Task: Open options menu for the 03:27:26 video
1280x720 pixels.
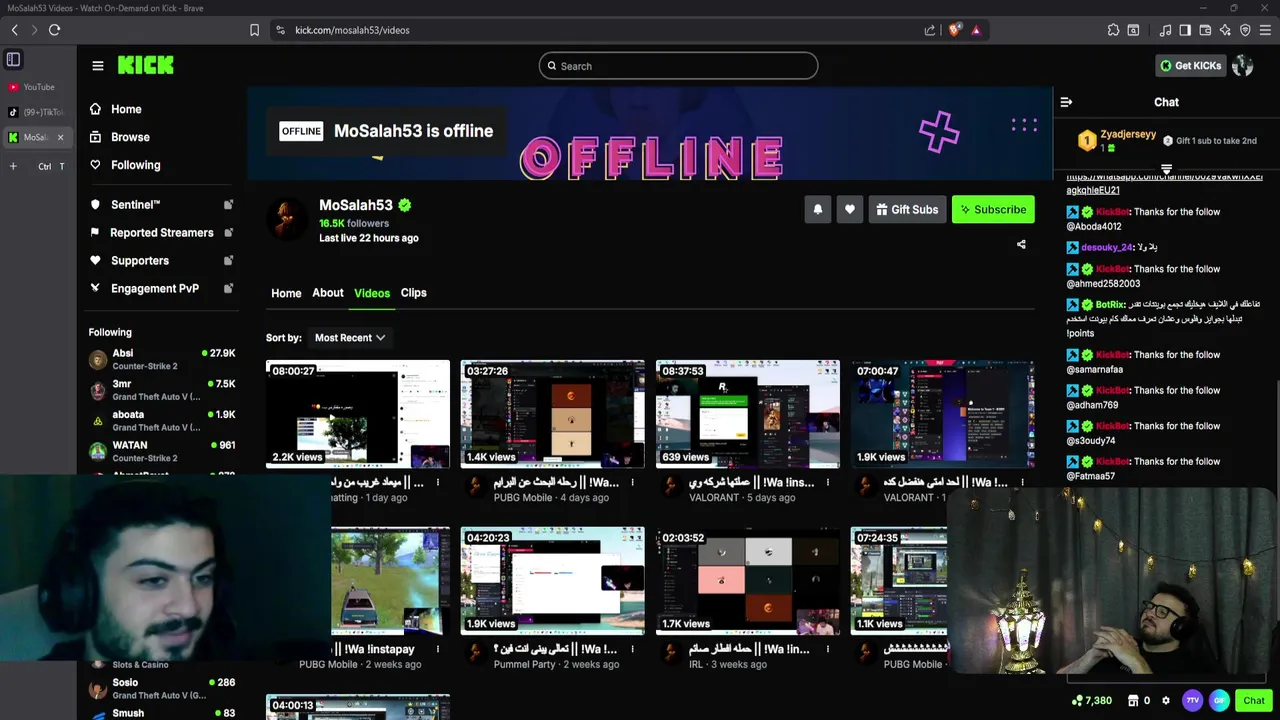Action: coord(632,482)
